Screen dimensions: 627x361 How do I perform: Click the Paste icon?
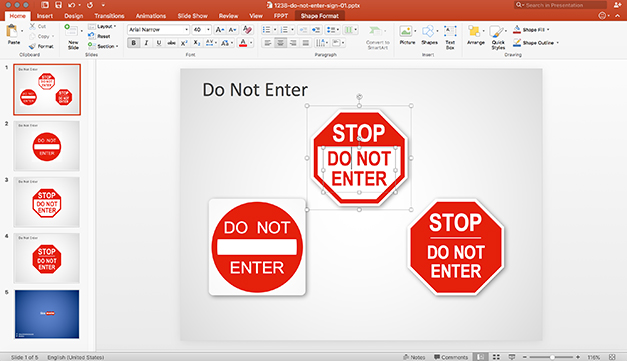[x=12, y=31]
